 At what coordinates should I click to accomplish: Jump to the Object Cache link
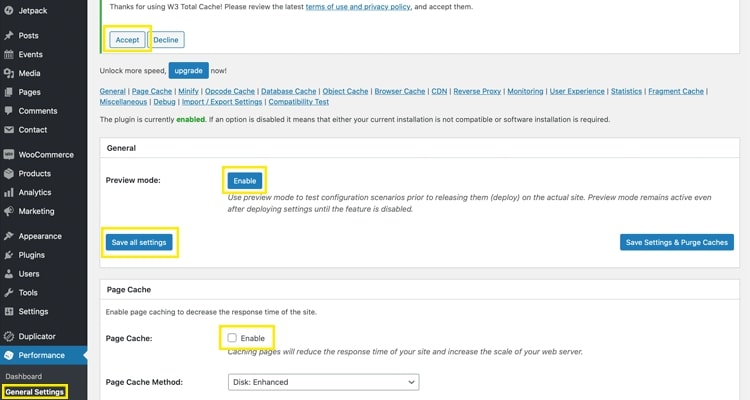point(345,91)
